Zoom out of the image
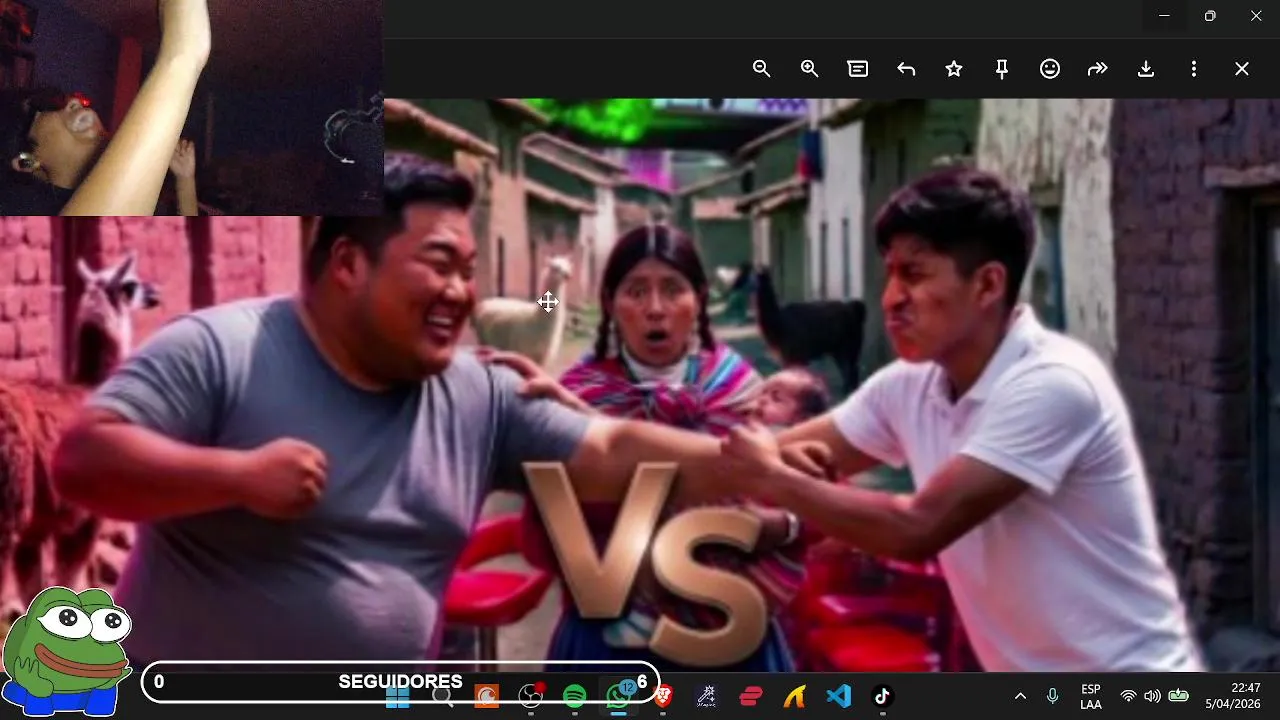The height and width of the screenshot is (720, 1280). (x=762, y=69)
